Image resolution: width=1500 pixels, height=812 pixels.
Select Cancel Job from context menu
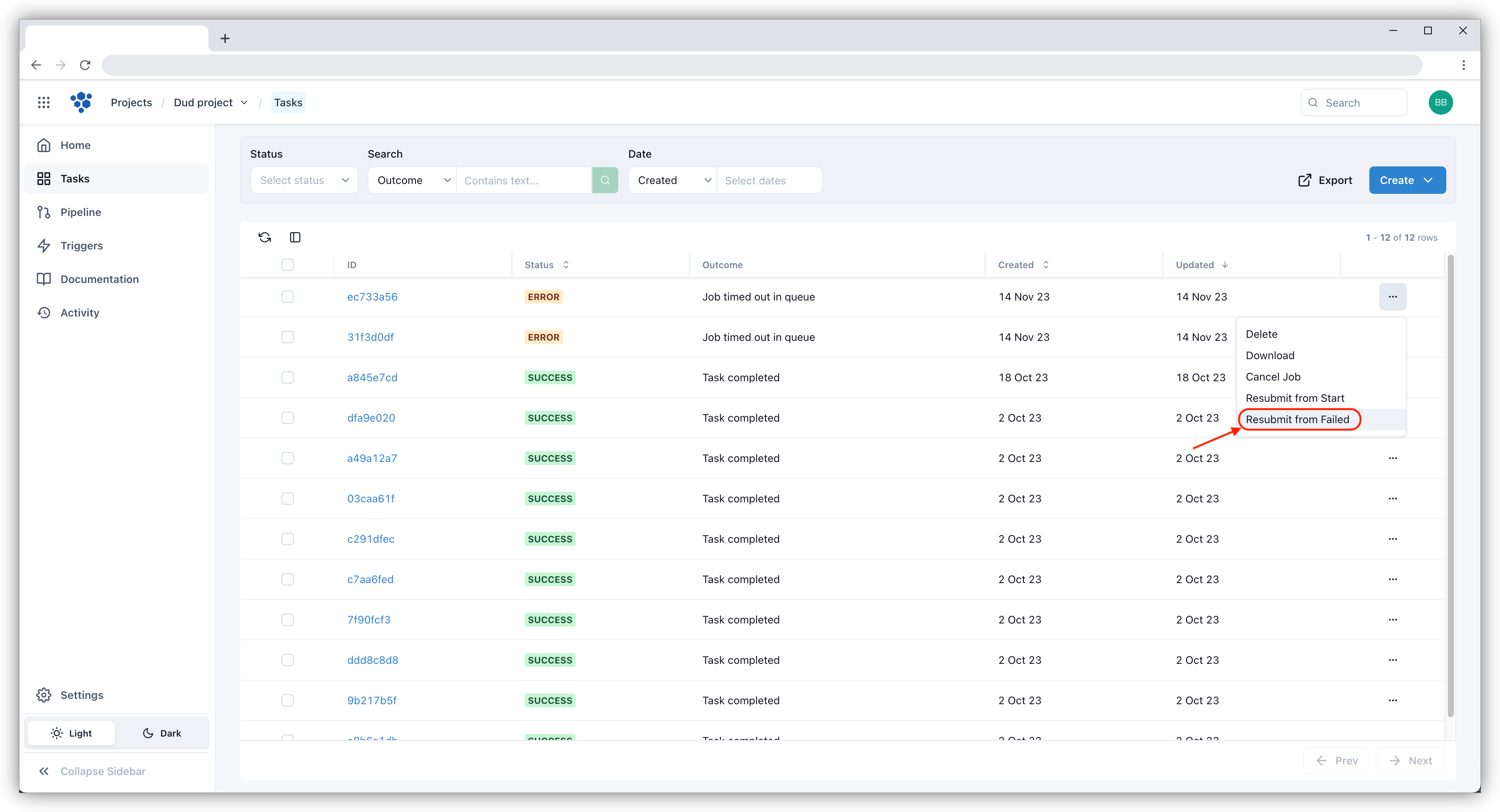pyautogui.click(x=1273, y=377)
